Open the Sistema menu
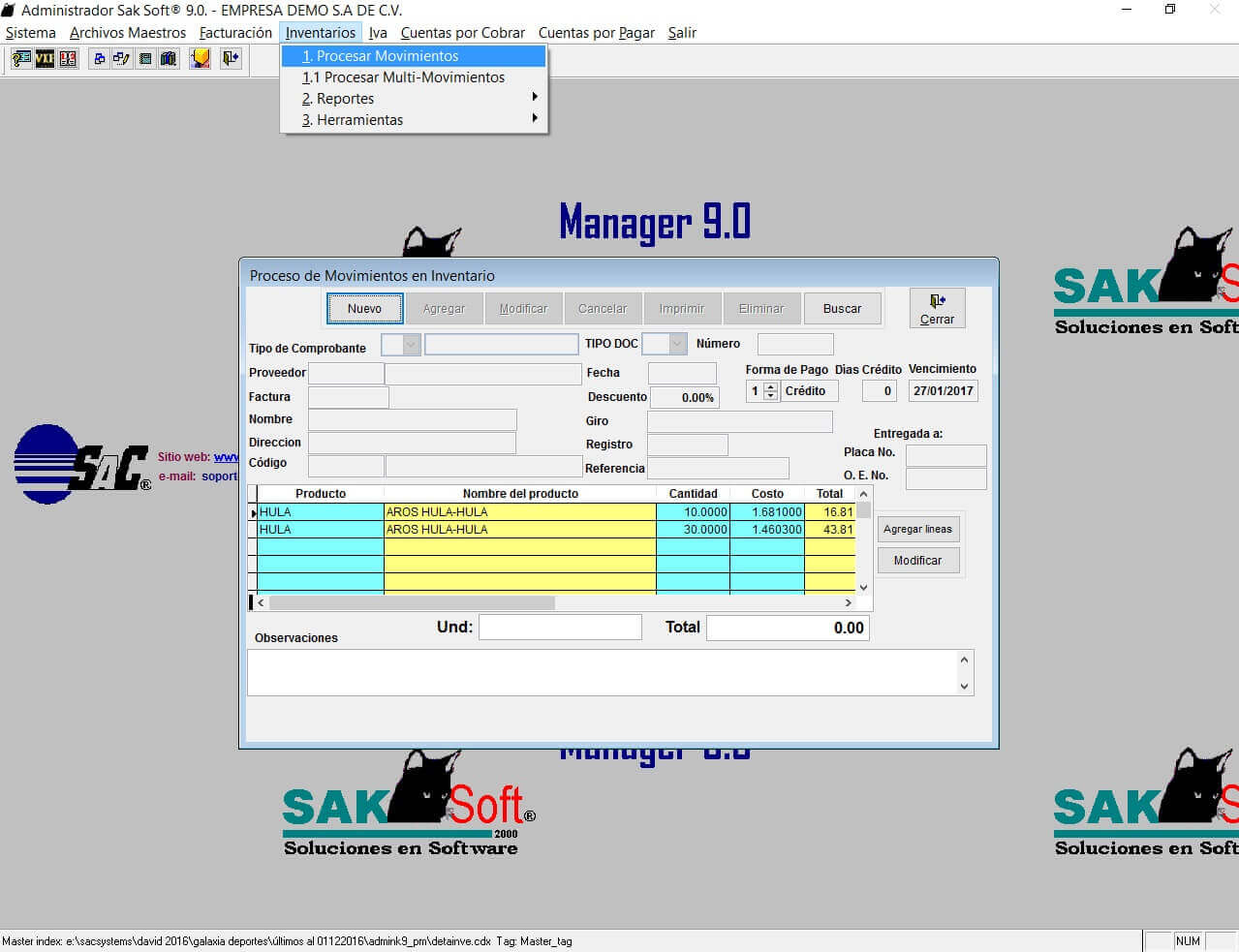Screen dimensions: 1239x952 coord(31,33)
